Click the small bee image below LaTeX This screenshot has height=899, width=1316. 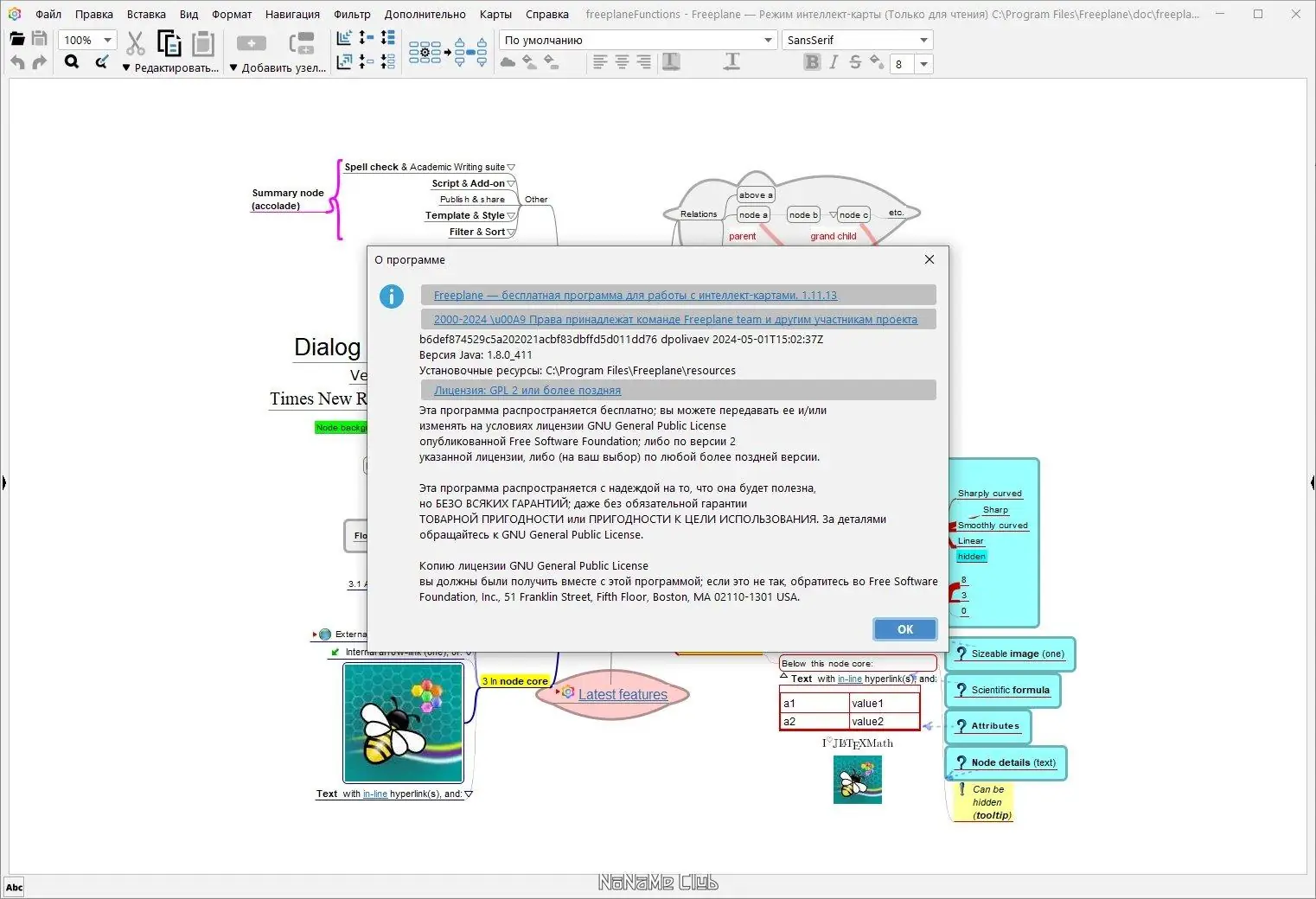(858, 780)
